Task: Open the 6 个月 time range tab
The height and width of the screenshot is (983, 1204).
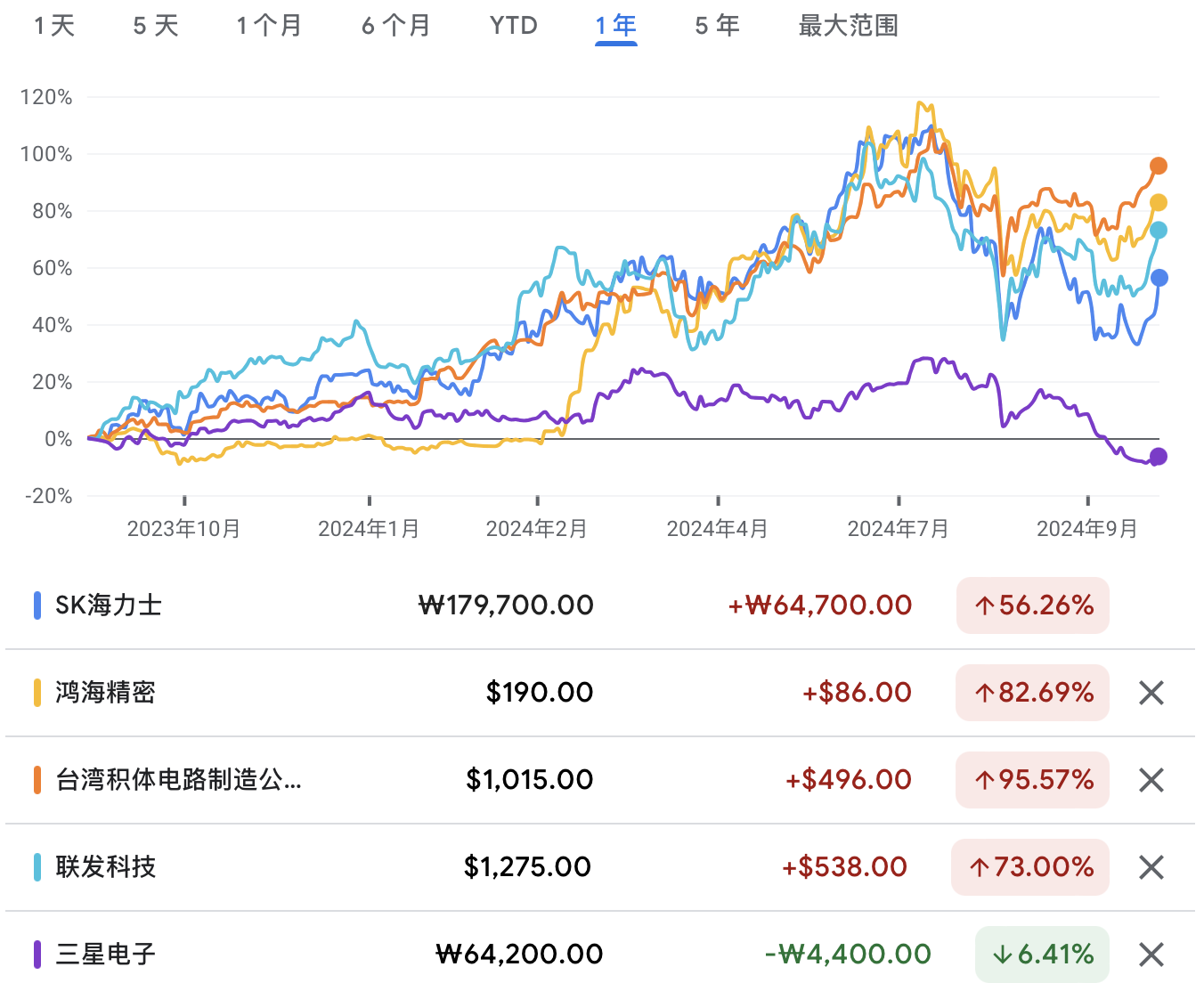Action: [x=396, y=26]
